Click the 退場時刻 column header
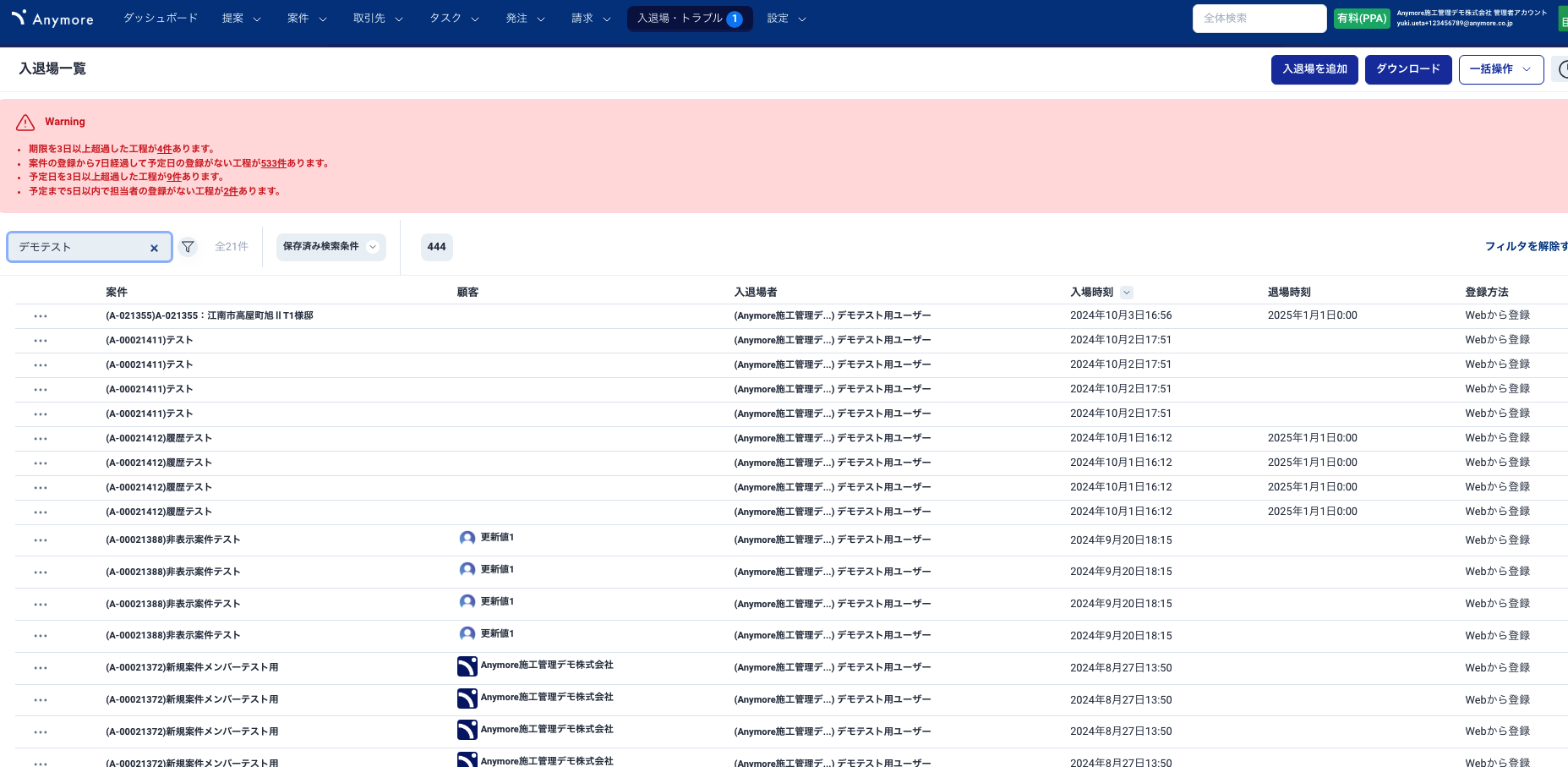This screenshot has width=1568, height=767. [x=1289, y=293]
